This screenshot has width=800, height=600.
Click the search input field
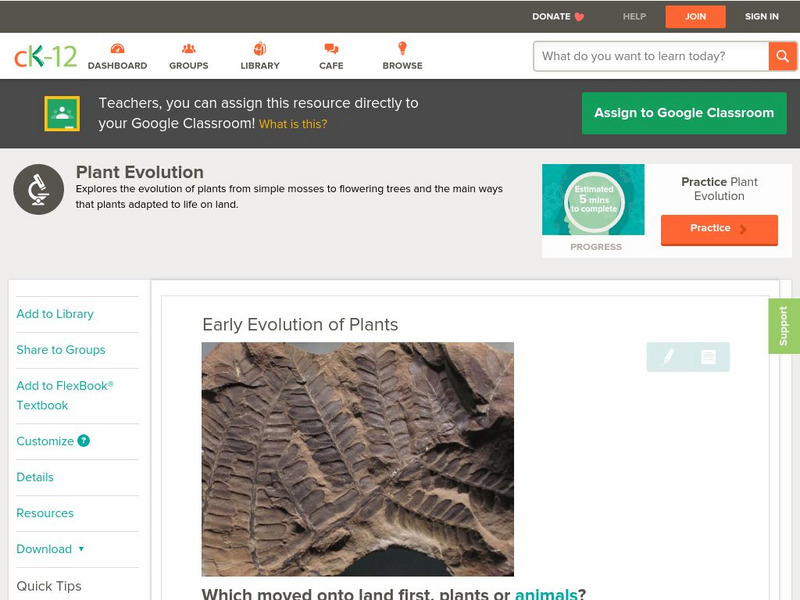point(651,56)
